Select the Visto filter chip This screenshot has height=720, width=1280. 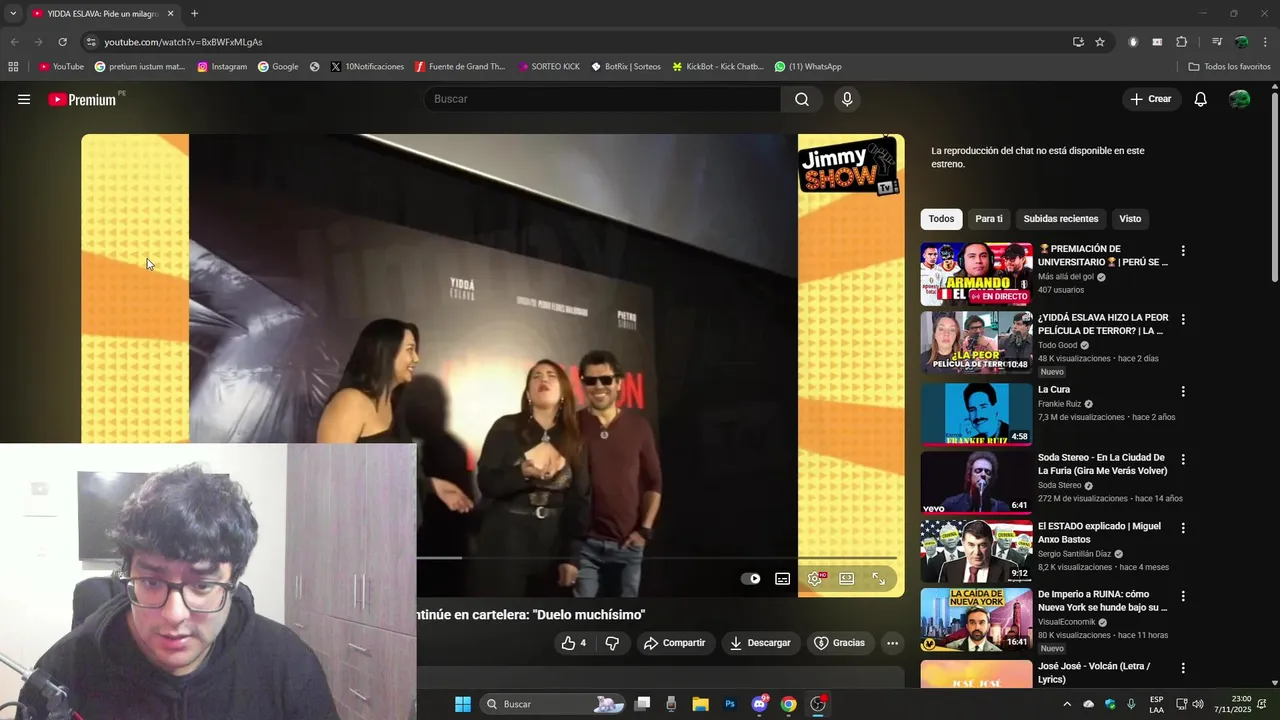[x=1130, y=219]
